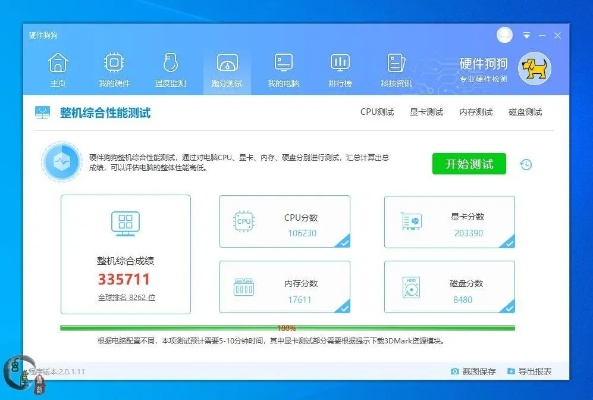Click the export icon beside 导出报表
This screenshot has width=593, height=400.
click(x=511, y=371)
